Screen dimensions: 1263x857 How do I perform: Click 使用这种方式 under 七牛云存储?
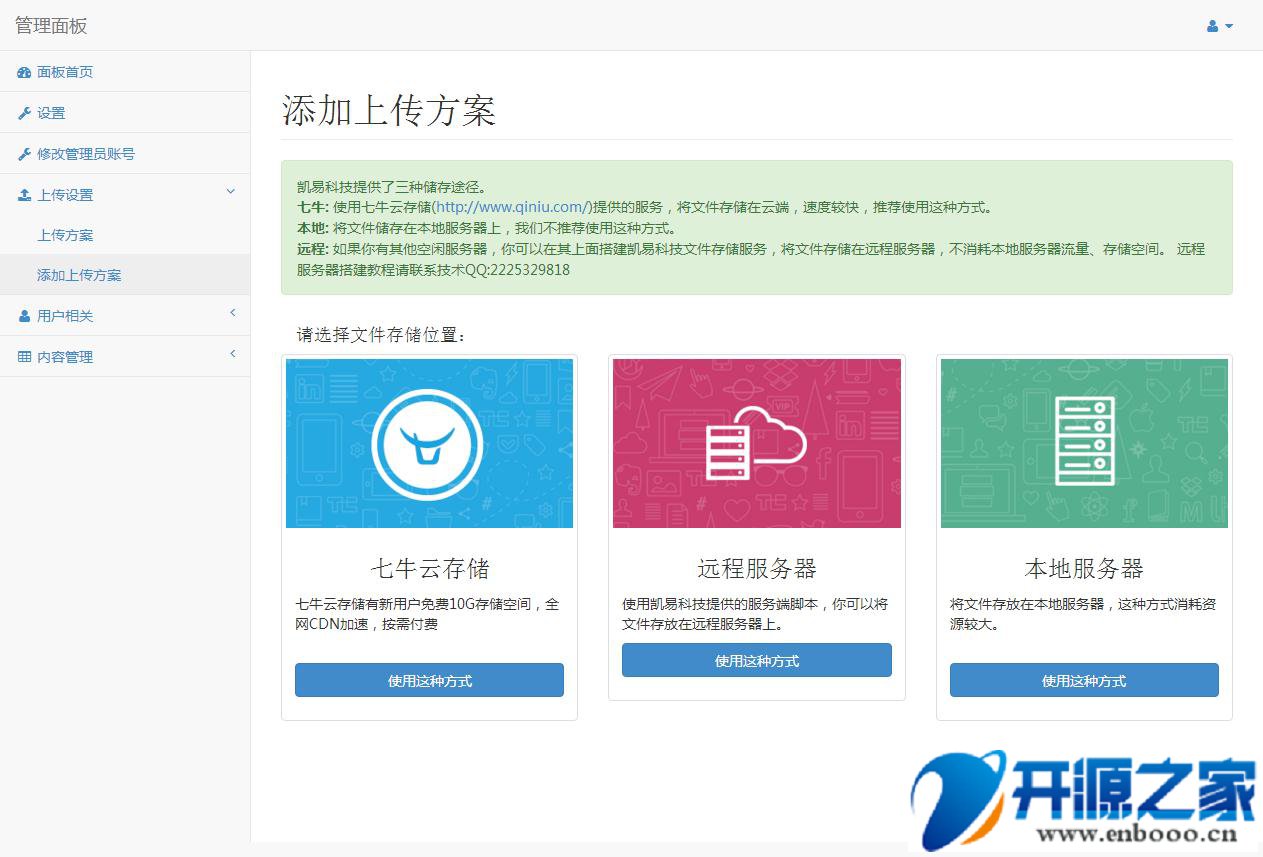pos(429,680)
